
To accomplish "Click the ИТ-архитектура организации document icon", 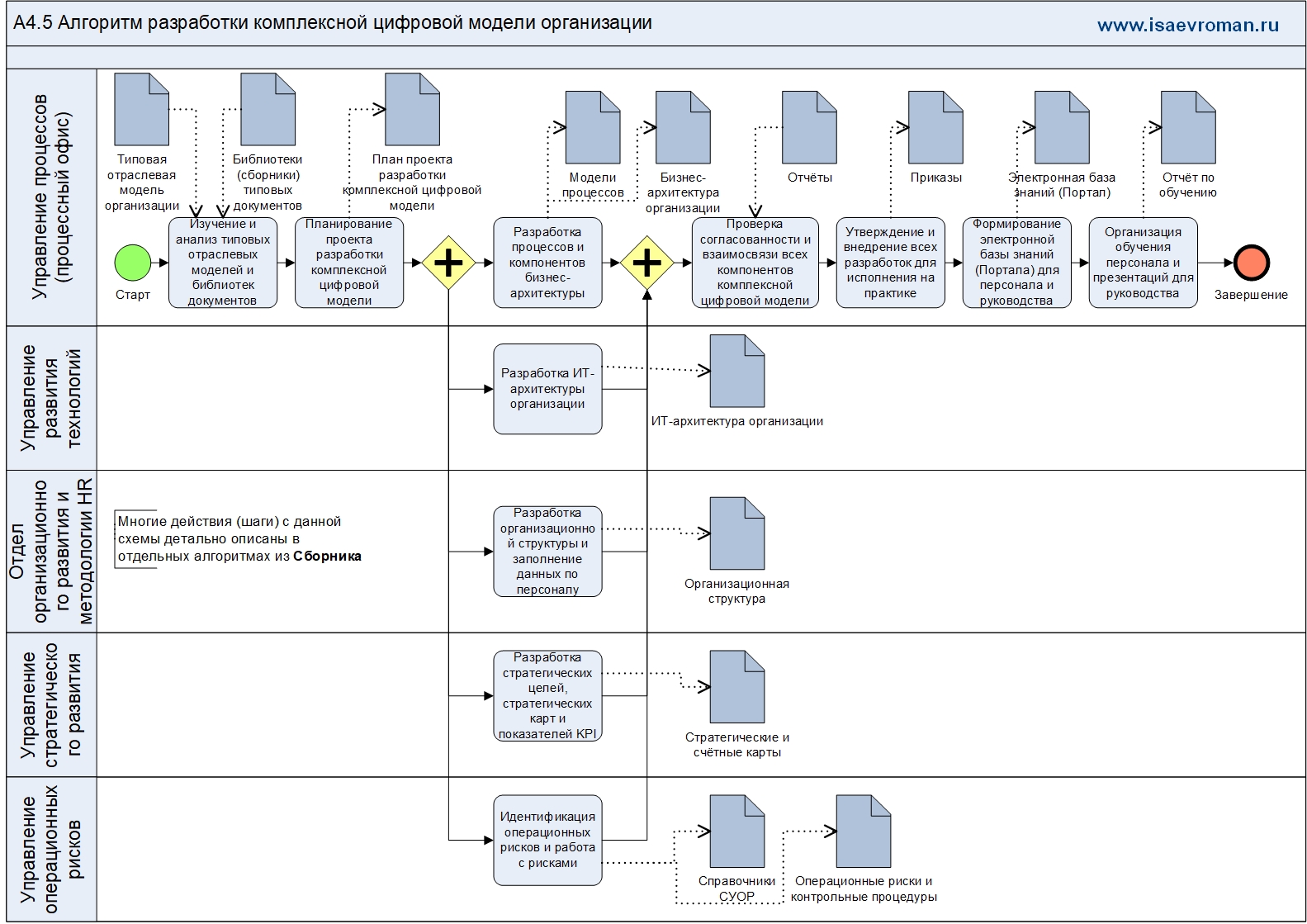I will (x=736, y=371).
